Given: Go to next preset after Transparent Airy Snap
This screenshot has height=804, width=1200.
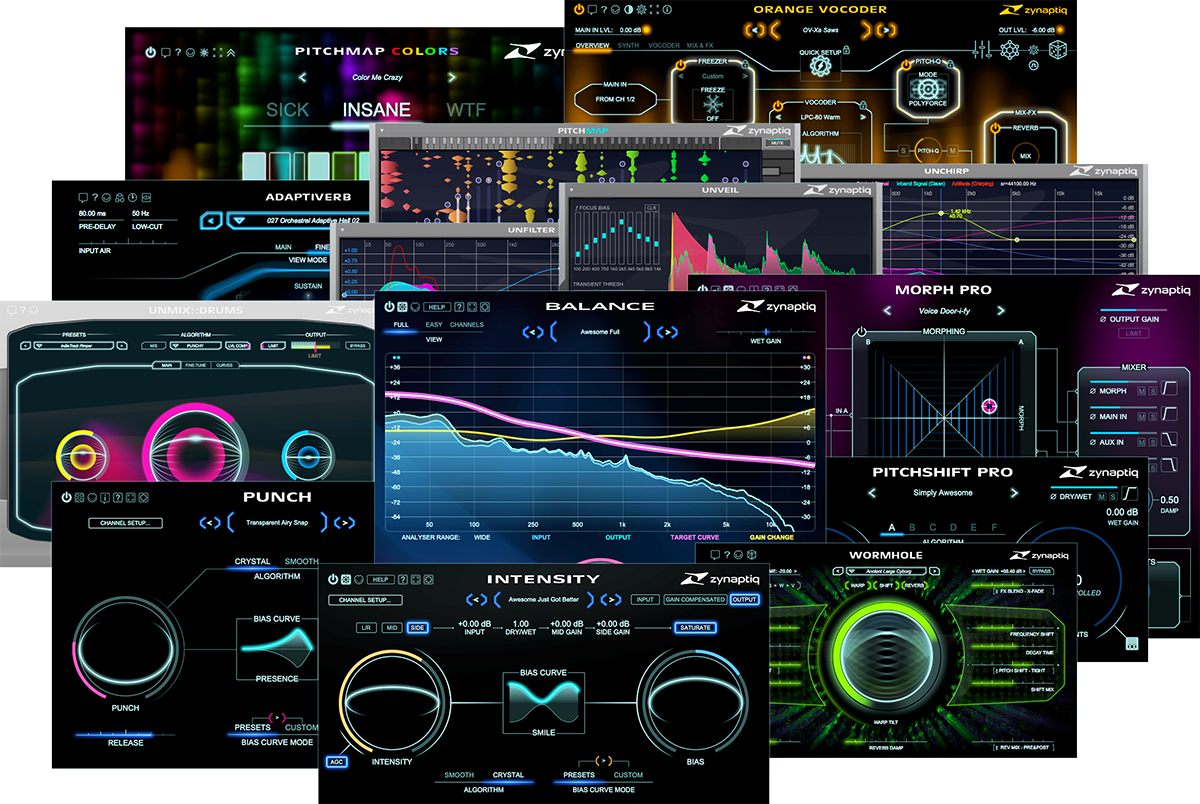Looking at the screenshot, I should coord(343,521).
